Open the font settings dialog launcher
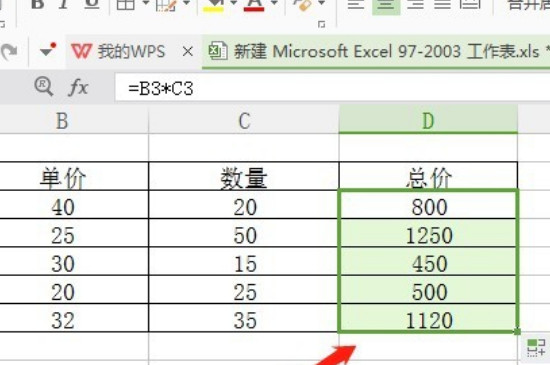Screen dimensions: 550x365 click(321, 24)
